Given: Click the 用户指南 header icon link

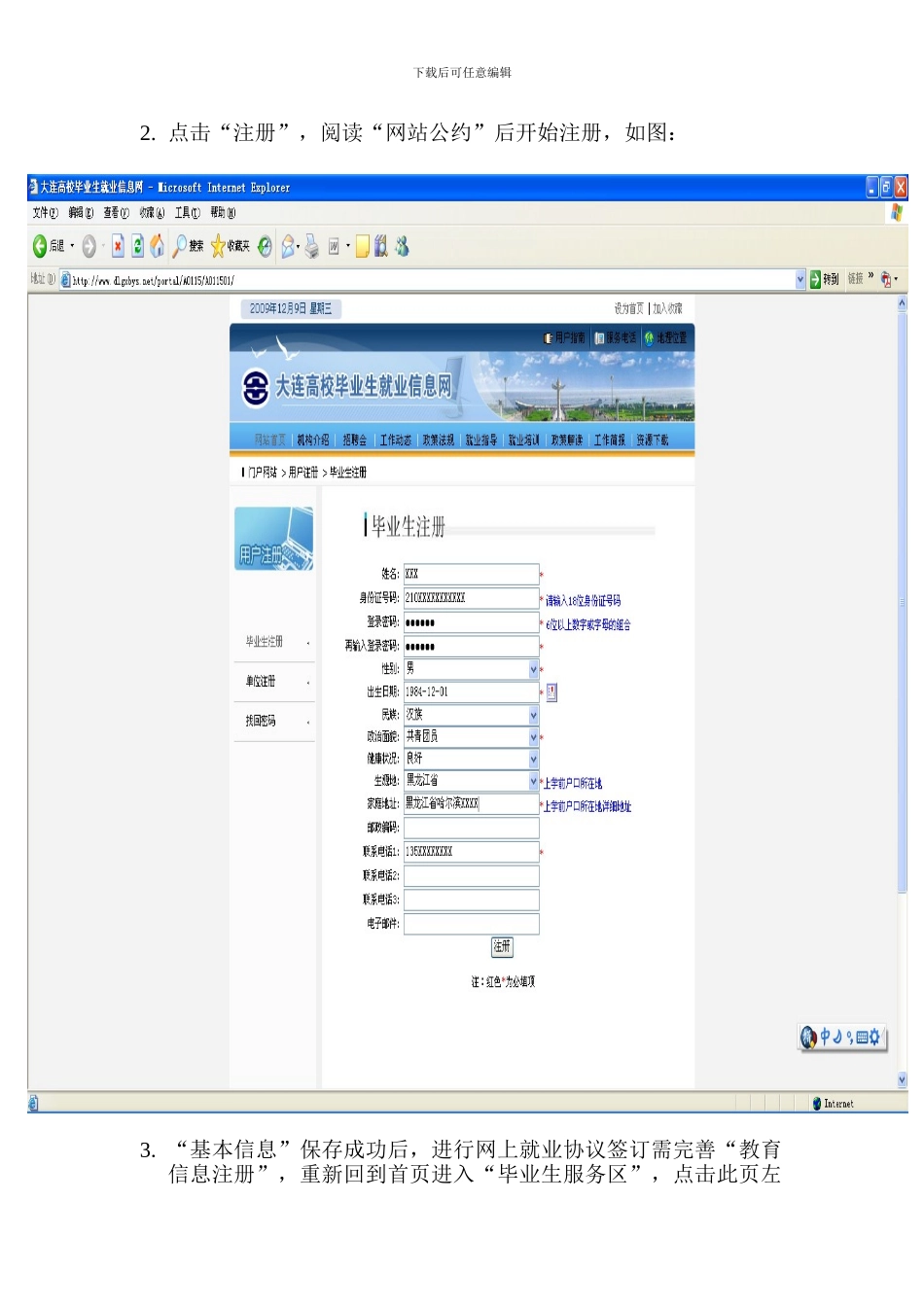Looking at the screenshot, I should point(564,337).
